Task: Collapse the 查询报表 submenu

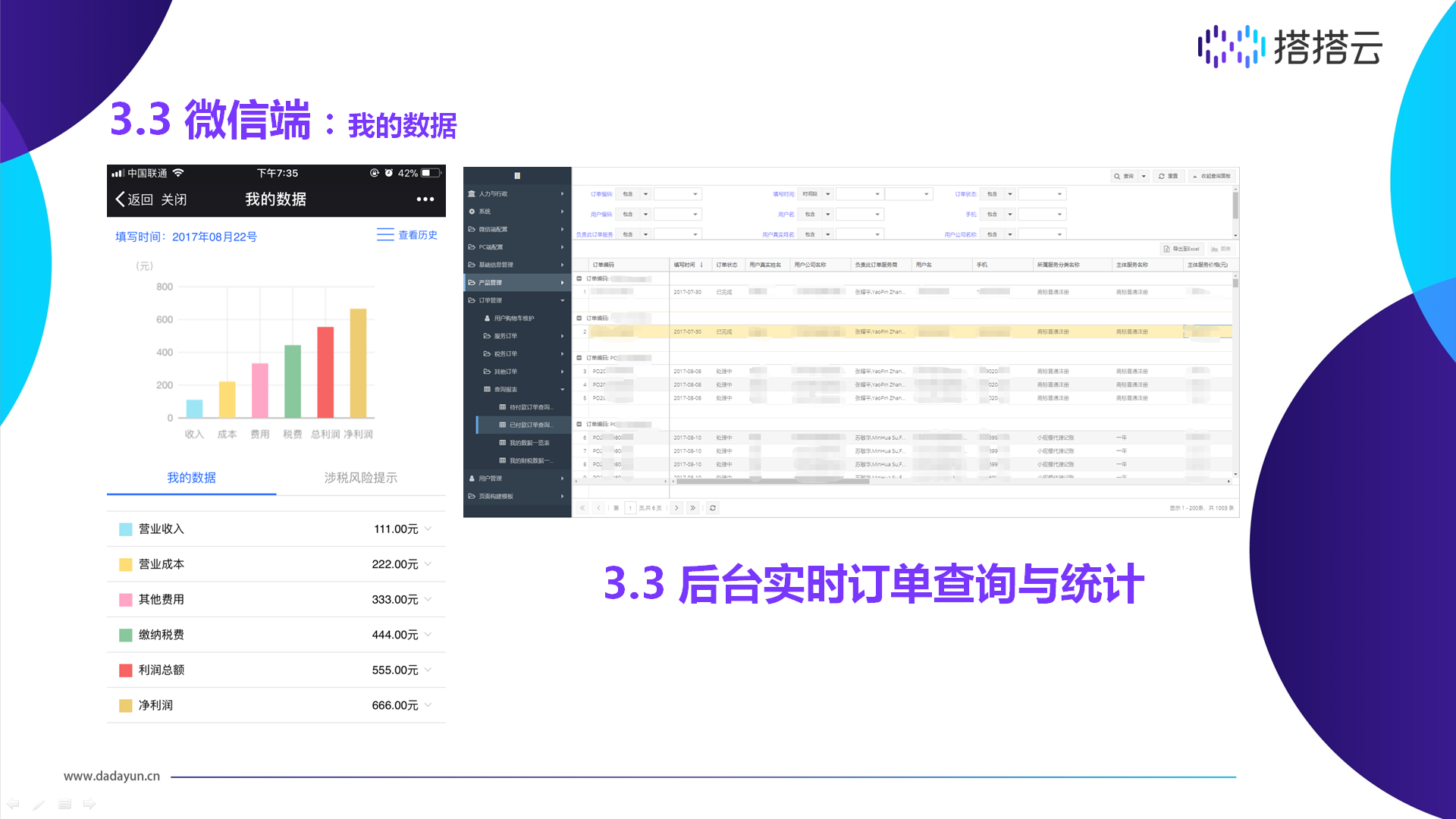Action: (x=517, y=390)
